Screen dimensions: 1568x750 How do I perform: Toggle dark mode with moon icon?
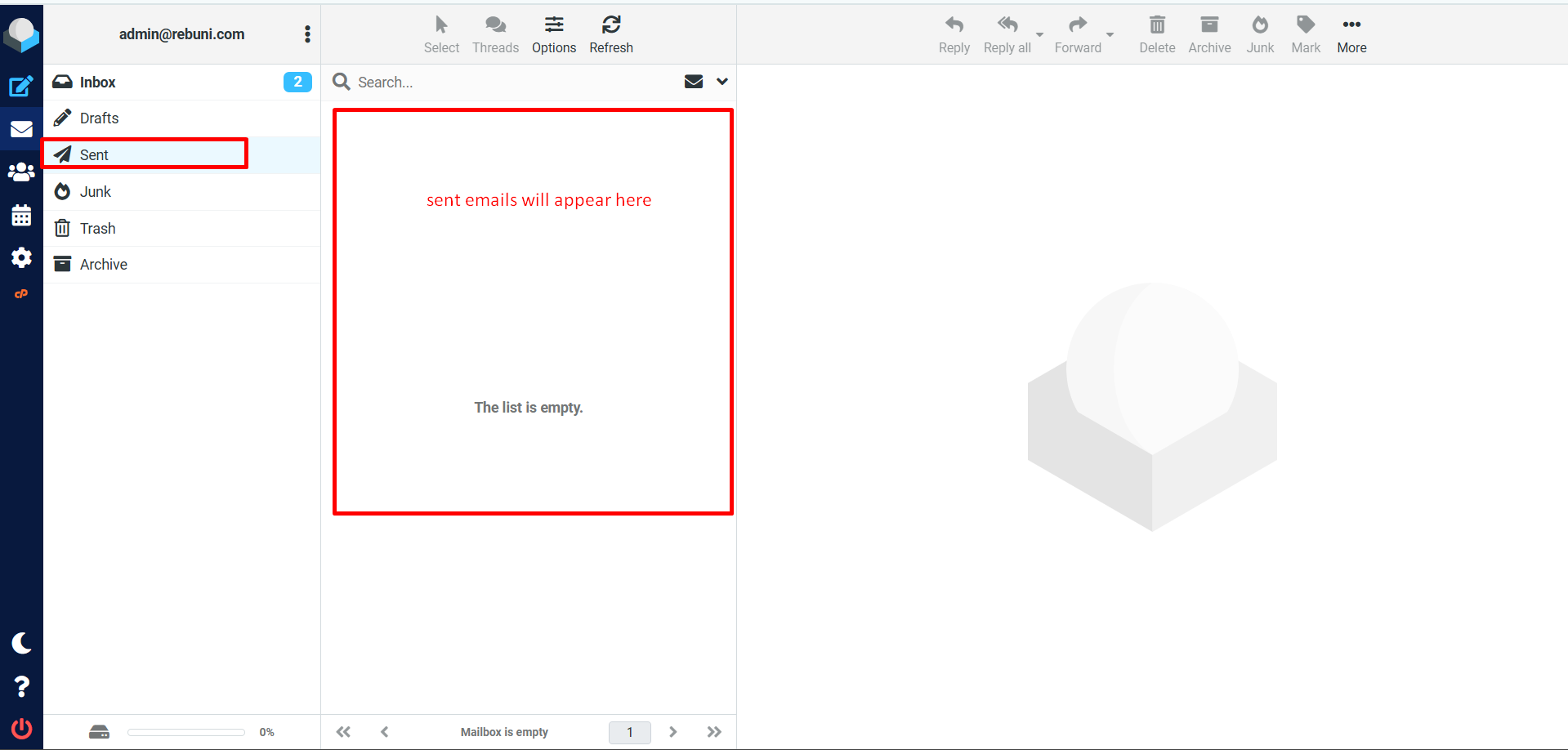click(21, 643)
